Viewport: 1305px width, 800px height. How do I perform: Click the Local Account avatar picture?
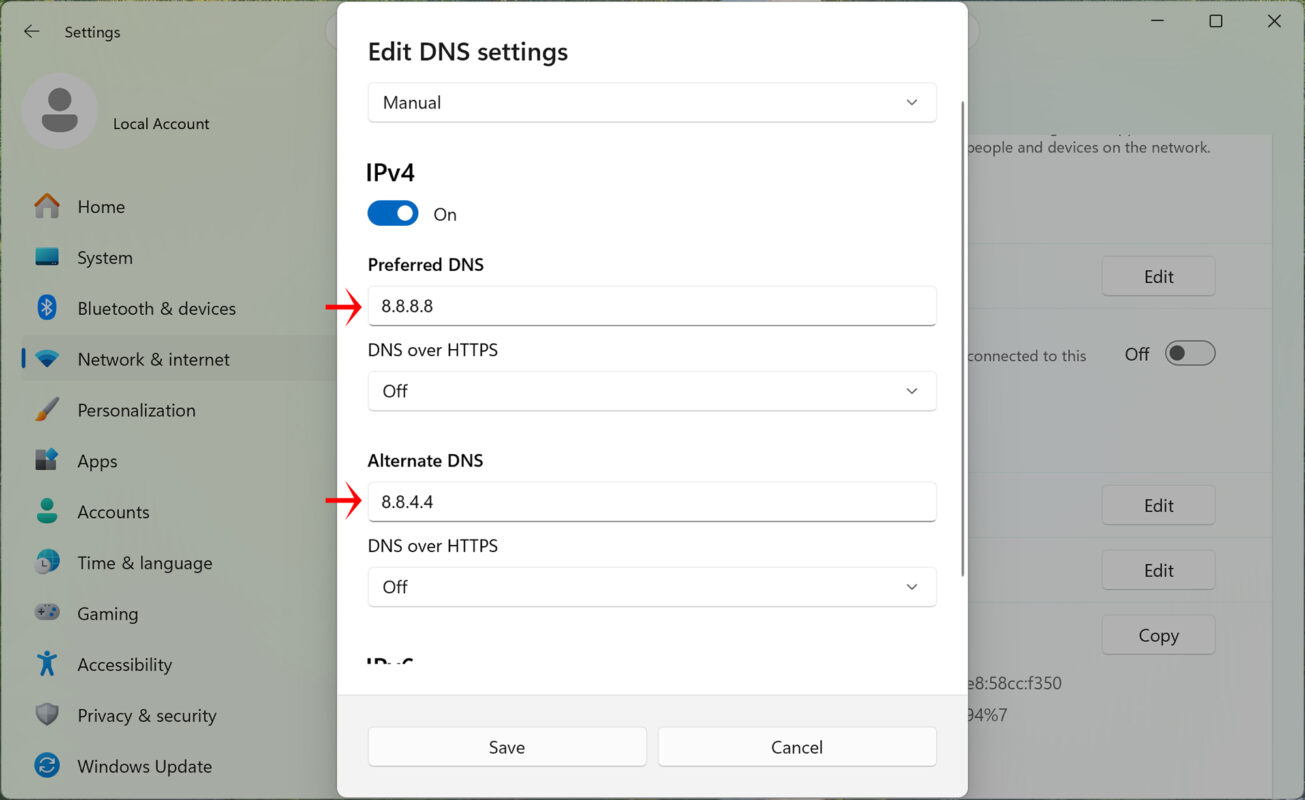(x=60, y=111)
